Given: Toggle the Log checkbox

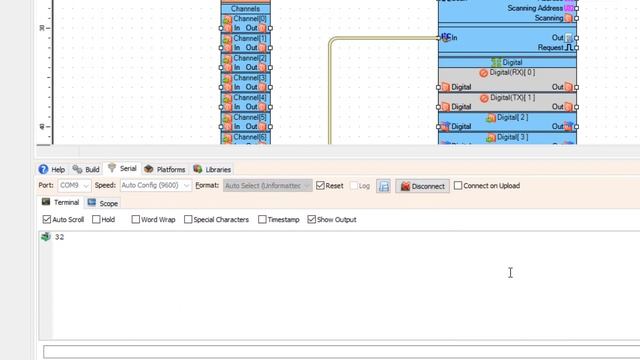Looking at the screenshot, I should point(354,186).
